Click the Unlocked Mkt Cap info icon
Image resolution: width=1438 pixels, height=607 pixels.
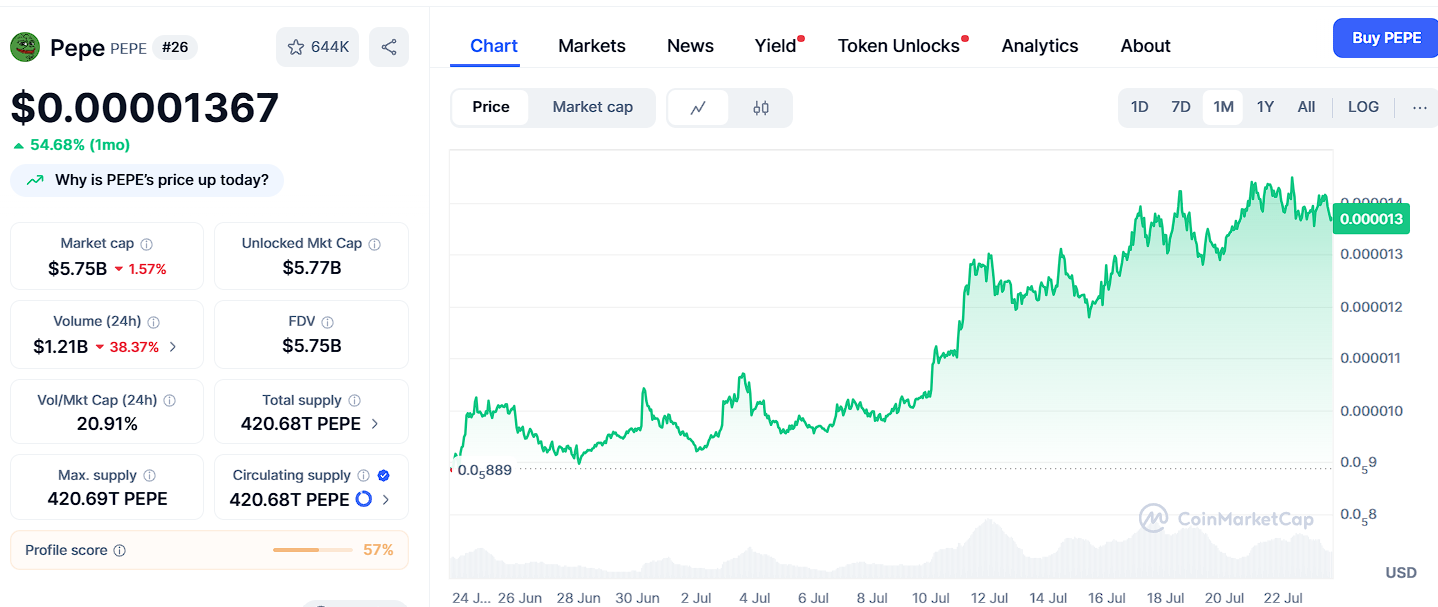click(375, 244)
